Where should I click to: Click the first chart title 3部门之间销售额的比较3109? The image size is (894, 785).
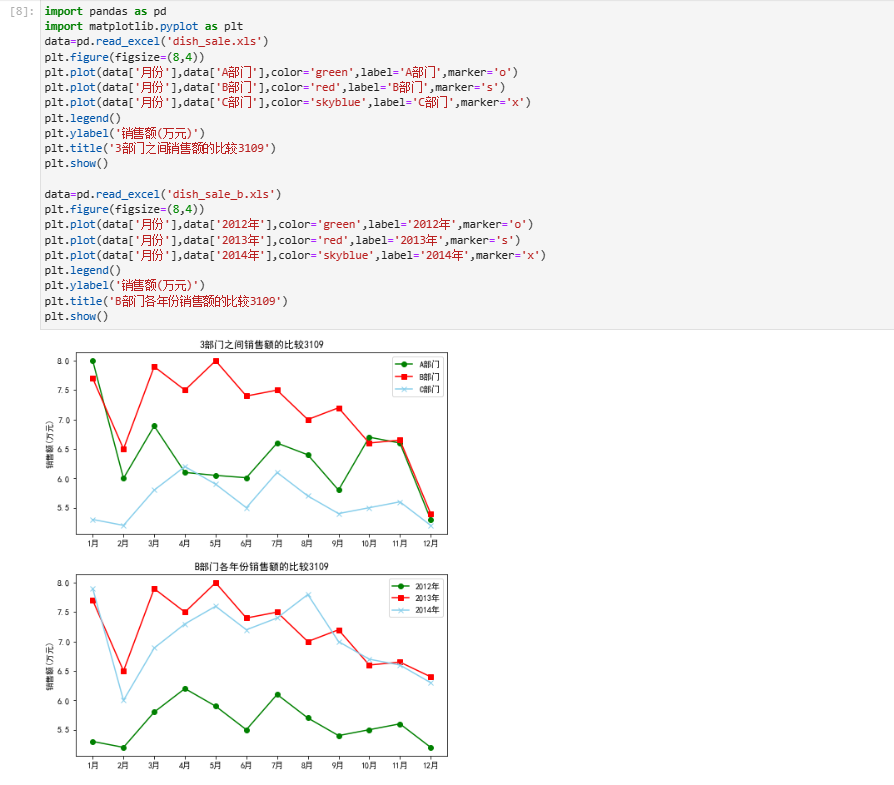click(262, 344)
